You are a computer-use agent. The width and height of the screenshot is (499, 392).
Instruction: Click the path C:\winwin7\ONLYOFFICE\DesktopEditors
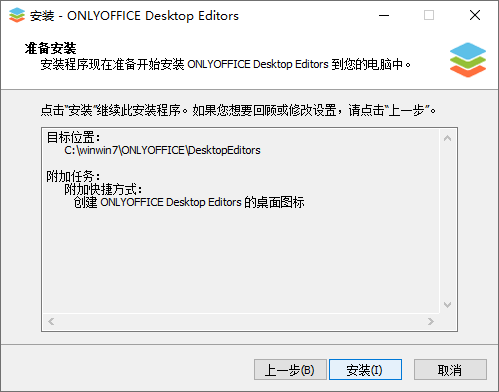pyautogui.click(x=162, y=150)
